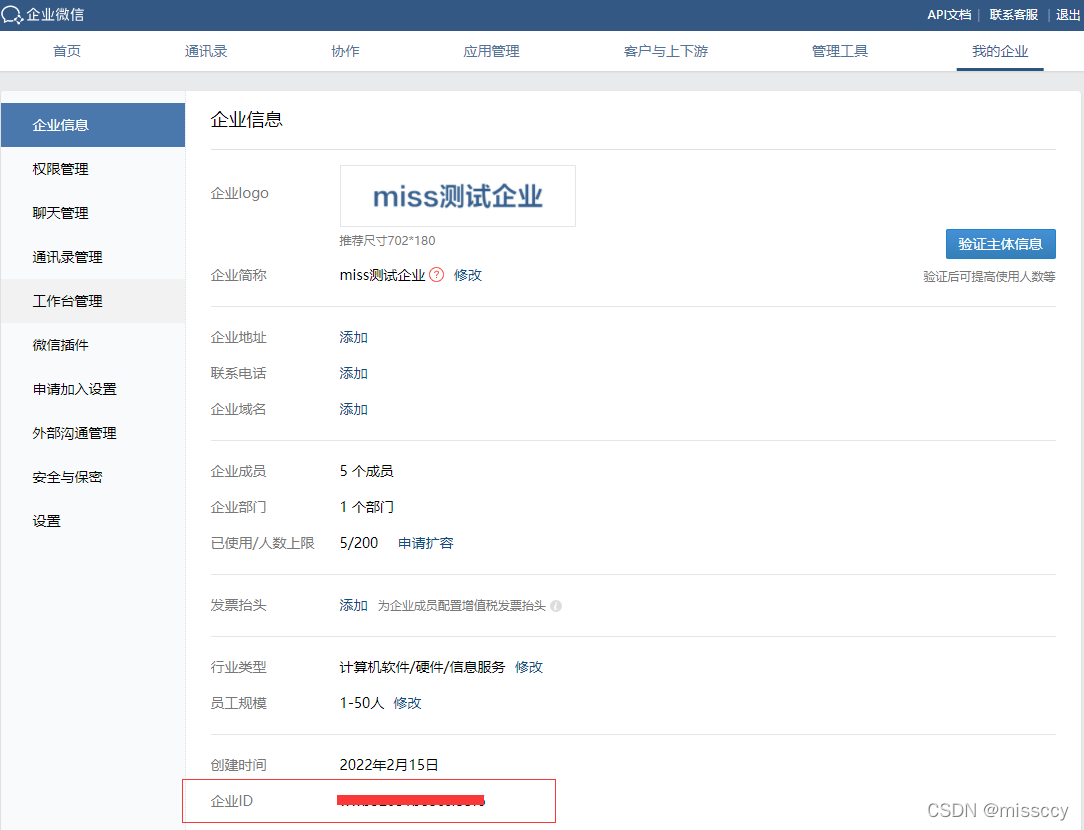Click 修改 next to 员工规模
The image size is (1084, 830).
(407, 703)
